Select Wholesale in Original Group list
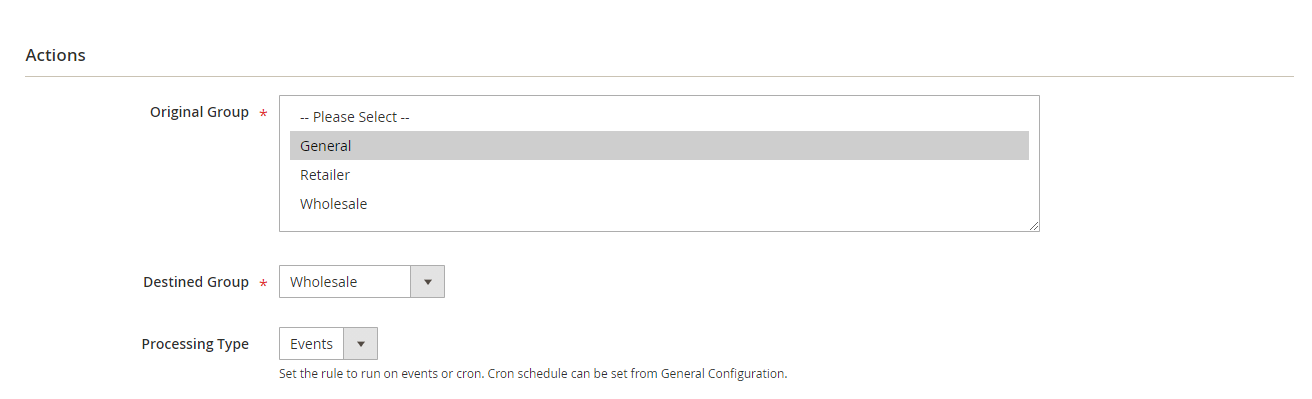This screenshot has width=1312, height=399. click(659, 204)
